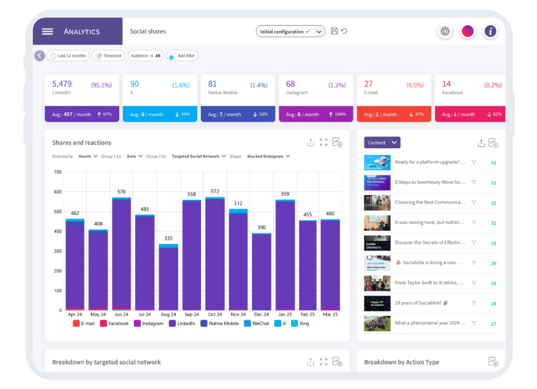This screenshot has height=389, width=537.
Task: Expand Breakdown by targeted social network fullscreen
Action: pyautogui.click(x=323, y=362)
